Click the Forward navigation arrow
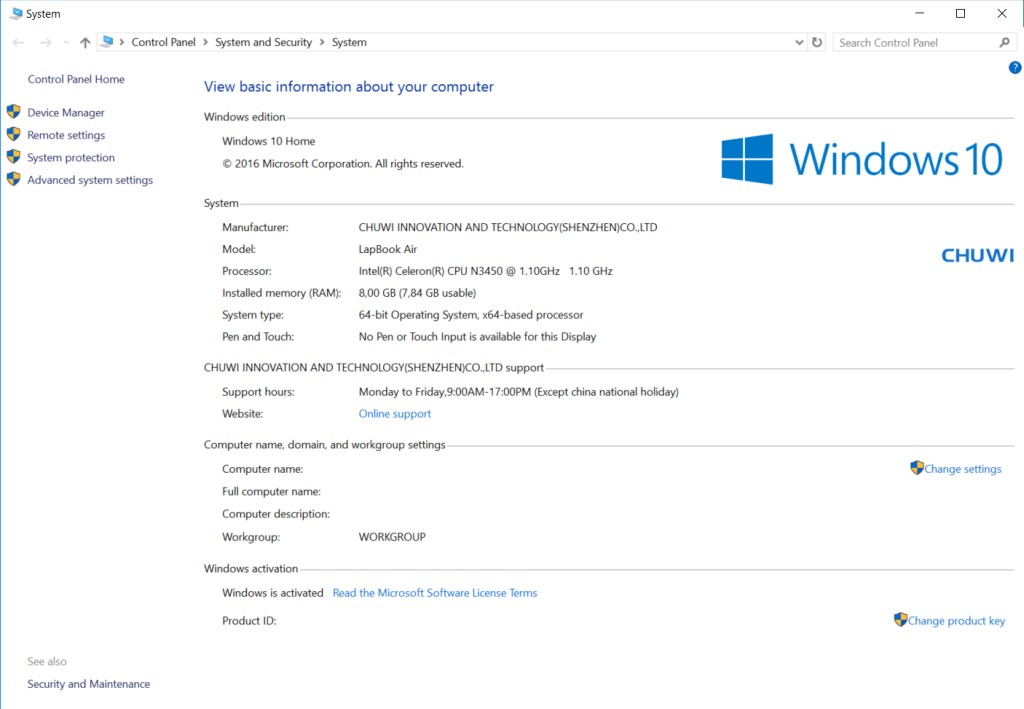Viewport: 1024px width, 709px height. (45, 42)
